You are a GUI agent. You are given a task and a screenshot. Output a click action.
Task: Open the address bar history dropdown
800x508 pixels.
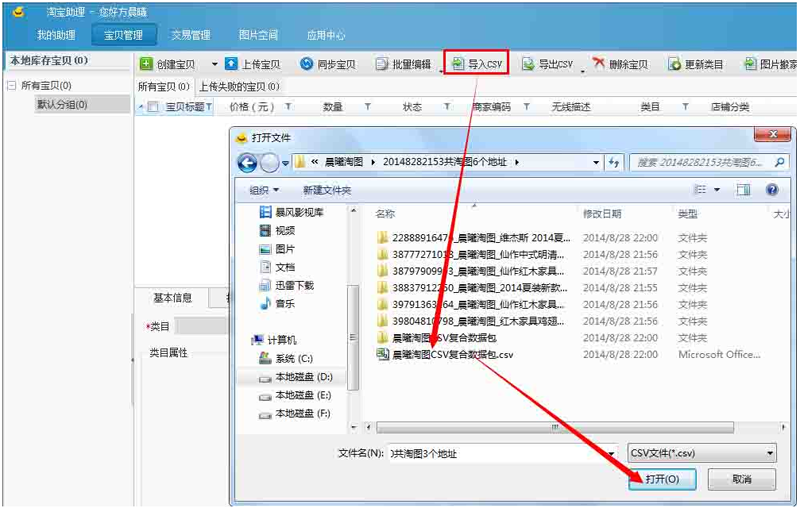(x=595, y=163)
